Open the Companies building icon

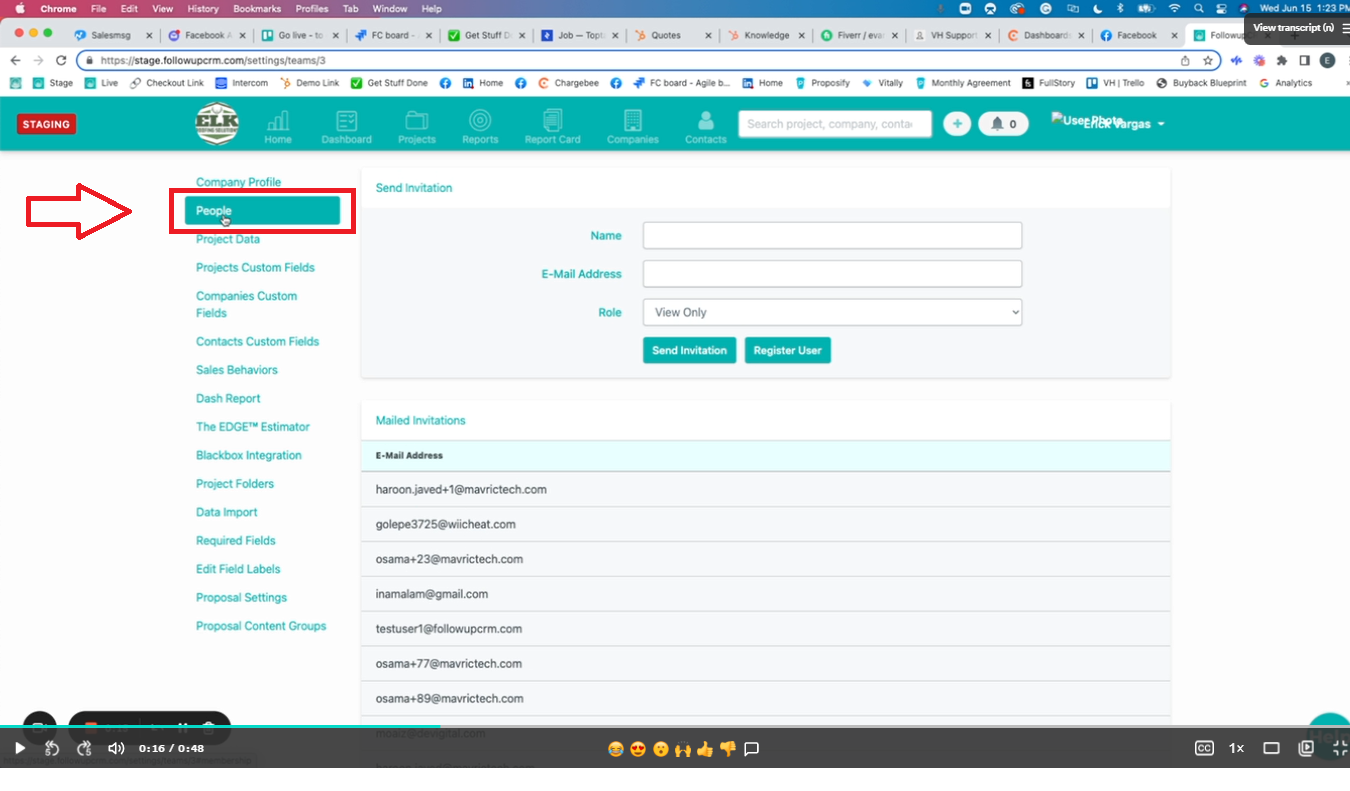(x=632, y=126)
